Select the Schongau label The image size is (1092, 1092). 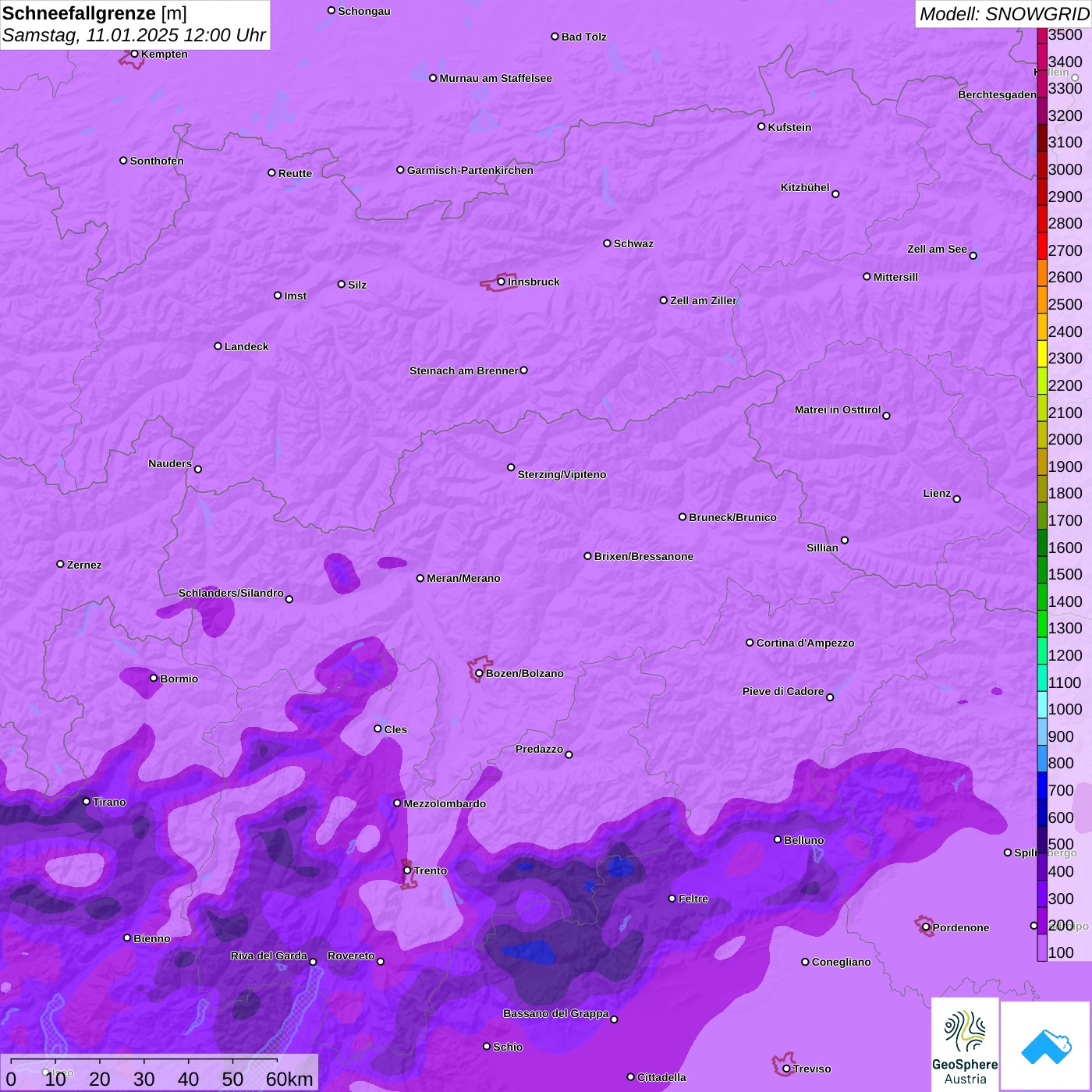coord(364,11)
